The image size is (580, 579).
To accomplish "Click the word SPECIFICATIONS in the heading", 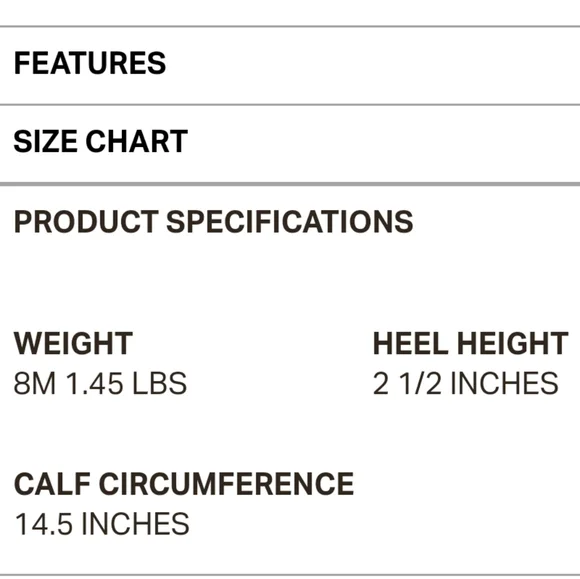I will coord(290,221).
